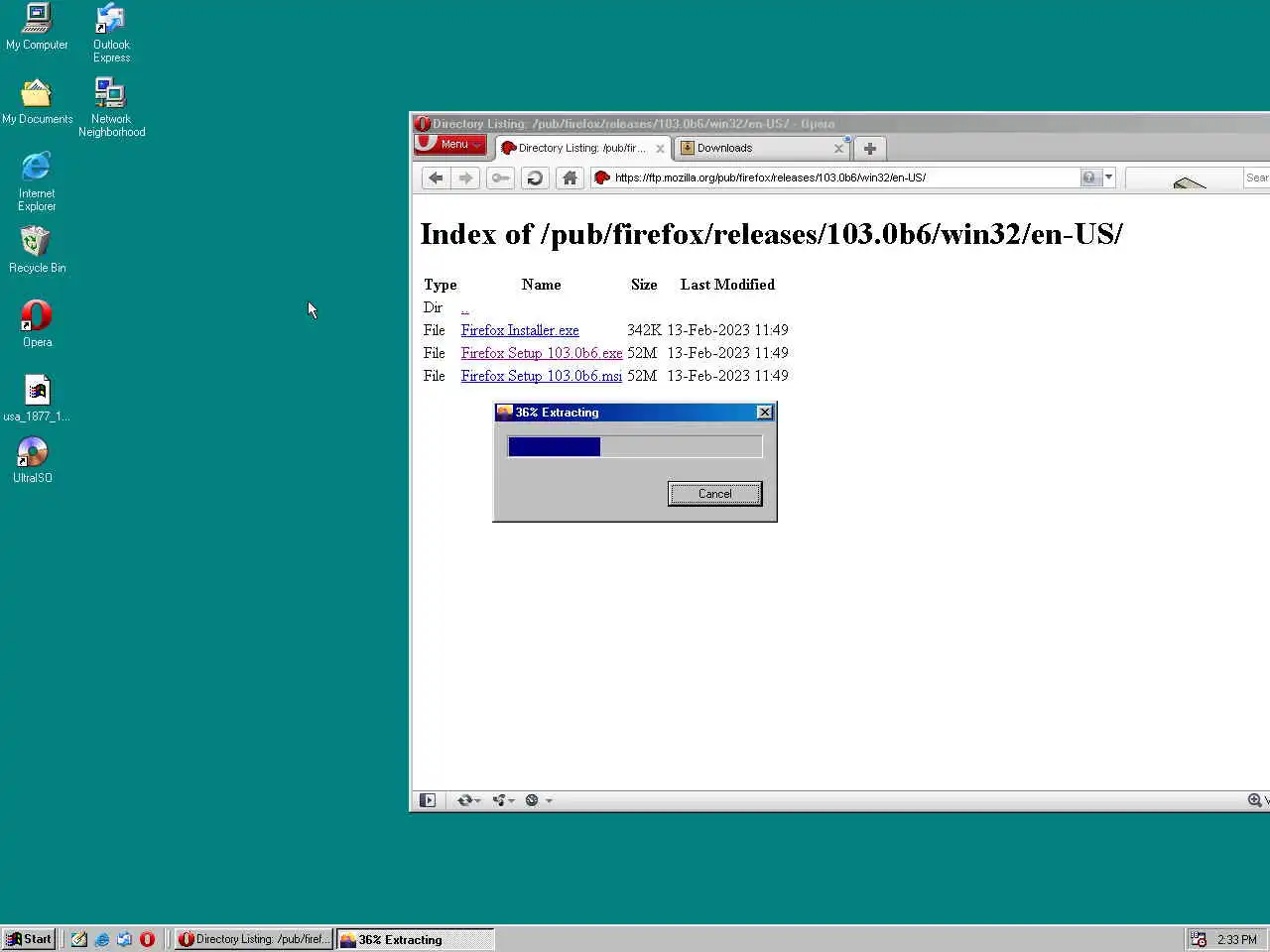Screen dimensions: 1270x952
Task: Click the Firefox Setup 103.0b6.exe link
Action: click(x=542, y=353)
